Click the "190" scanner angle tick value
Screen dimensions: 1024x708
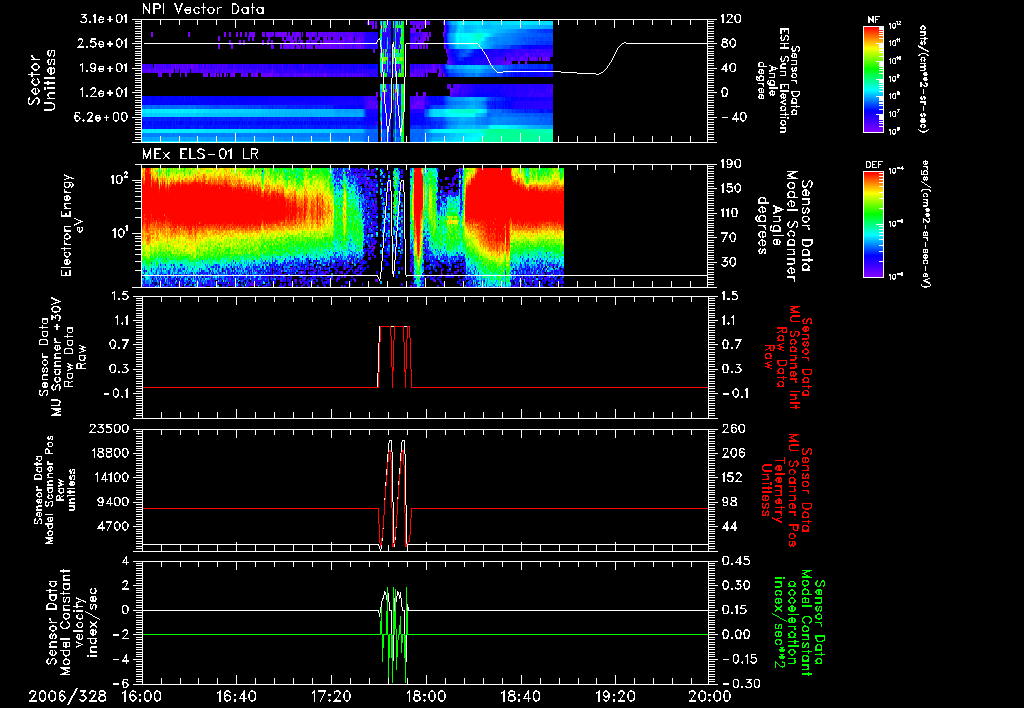pyautogui.click(x=732, y=165)
